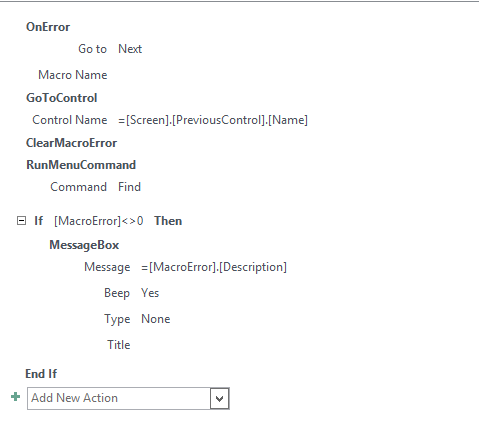The image size is (479, 444).
Task: Select the OnError action heading
Action: [48, 27]
